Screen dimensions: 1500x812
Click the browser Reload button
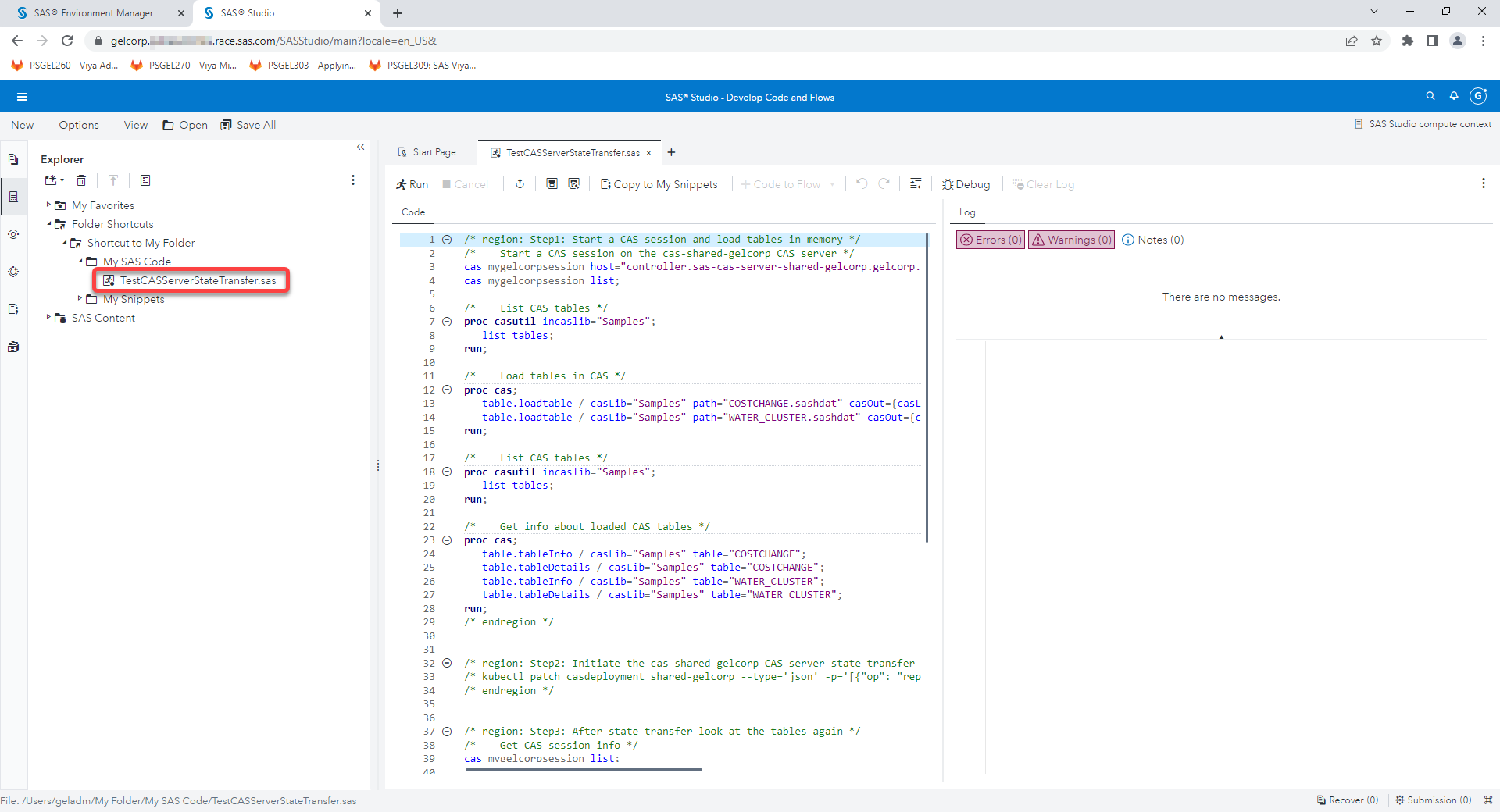point(67,41)
